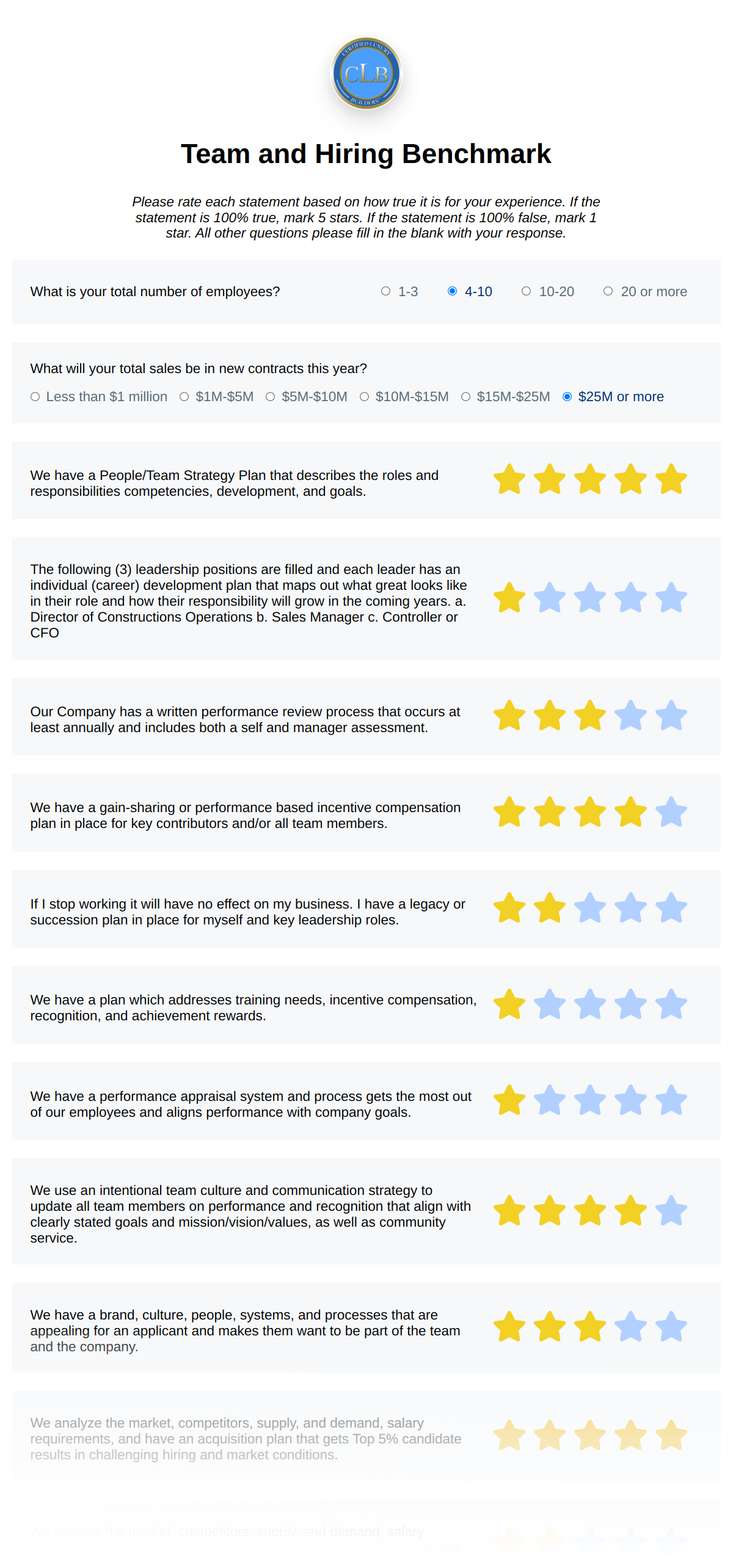
Task: Set team culture strategy rating to five stars
Action: (x=671, y=1211)
